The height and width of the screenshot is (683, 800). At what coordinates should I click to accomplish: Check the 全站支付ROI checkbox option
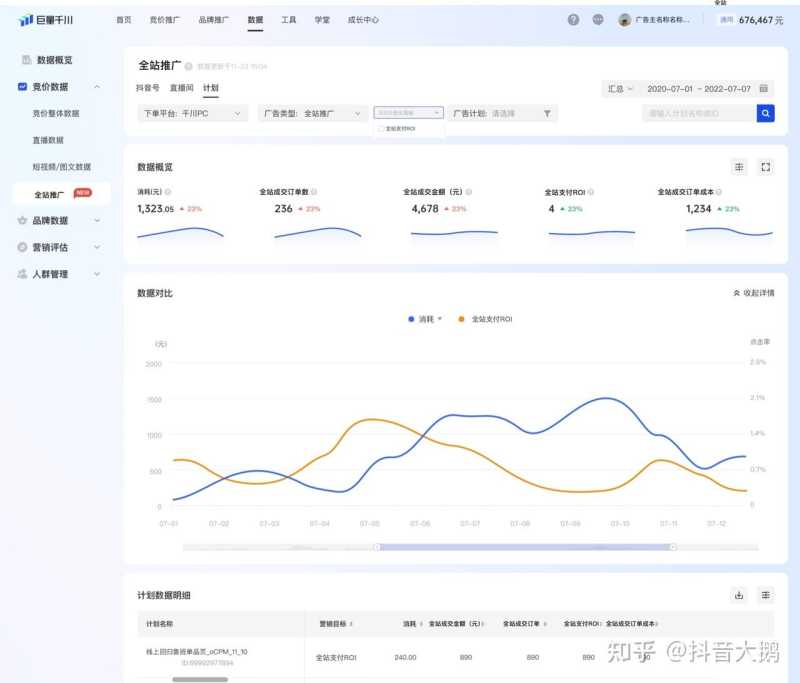pos(379,129)
